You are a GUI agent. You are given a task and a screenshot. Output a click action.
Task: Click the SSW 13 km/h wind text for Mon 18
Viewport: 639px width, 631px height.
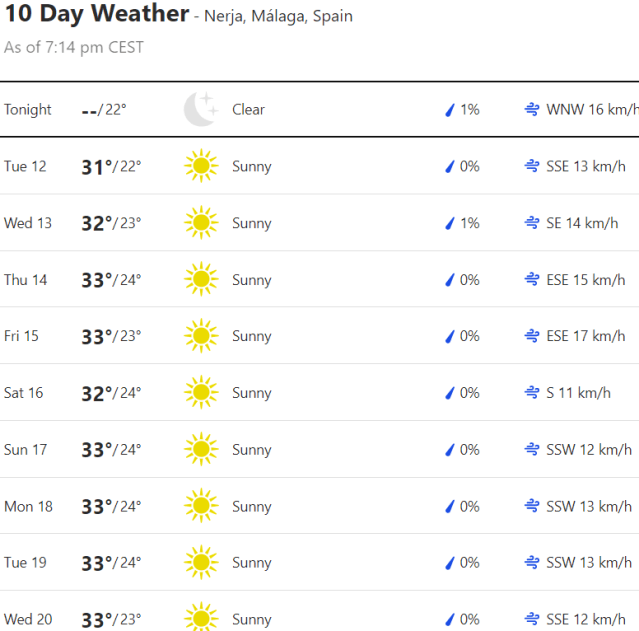click(x=589, y=506)
